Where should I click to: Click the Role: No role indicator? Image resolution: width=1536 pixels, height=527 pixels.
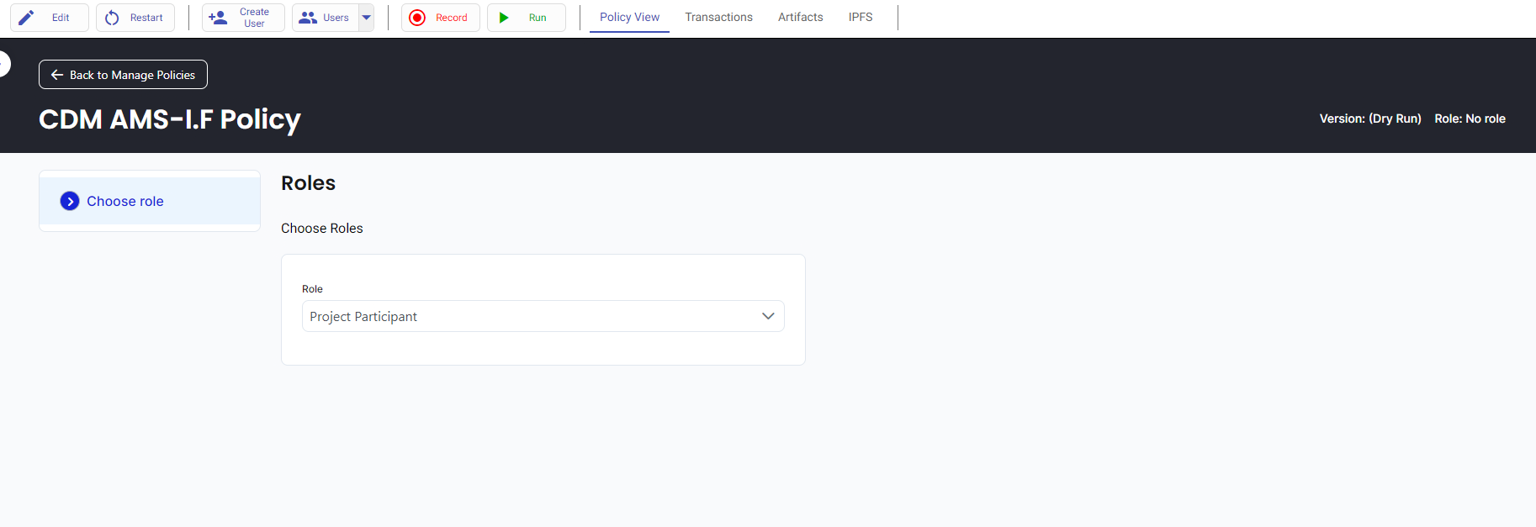click(1469, 119)
